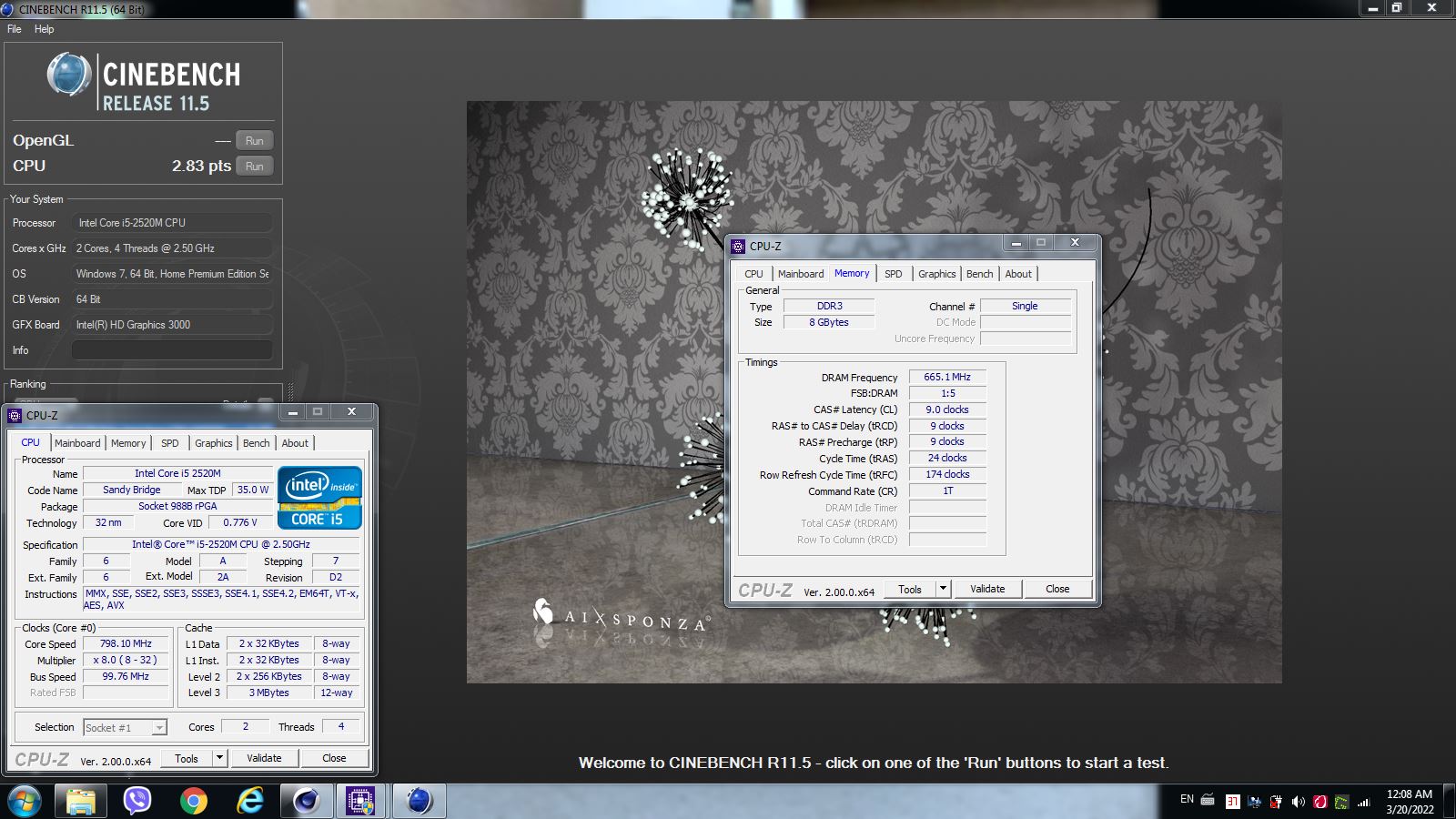The width and height of the screenshot is (1456, 819).
Task: Switch to Cinema 4D taskbar icon
Action: pyautogui.click(x=307, y=801)
